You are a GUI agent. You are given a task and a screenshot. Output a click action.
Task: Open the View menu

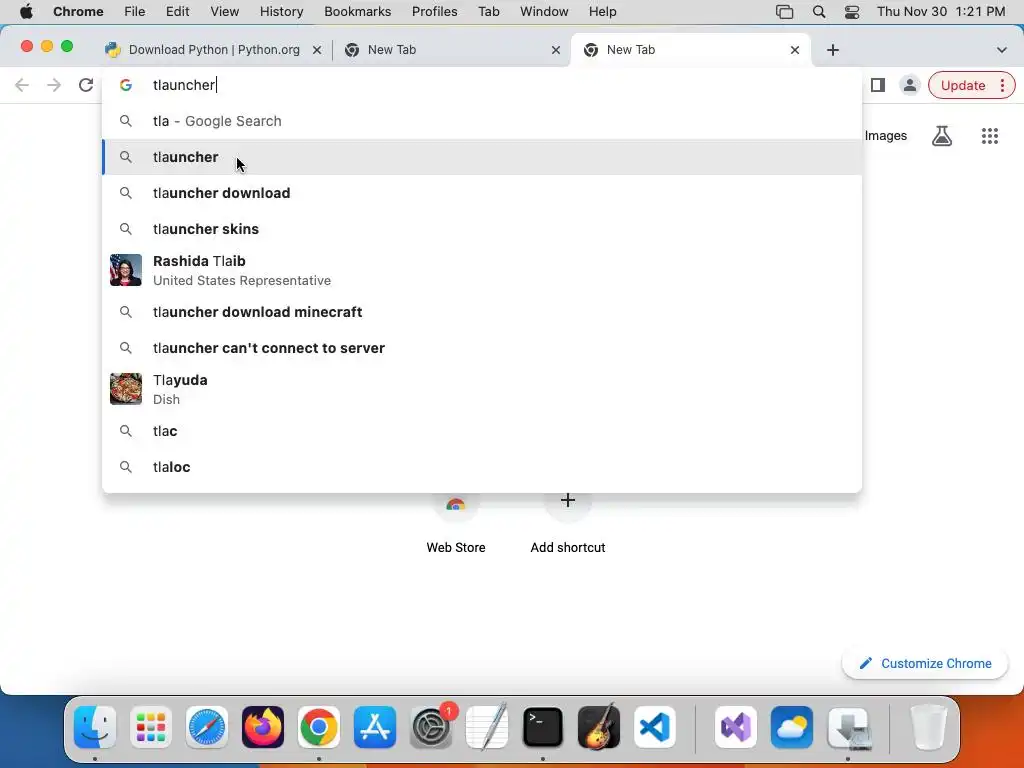[224, 12]
